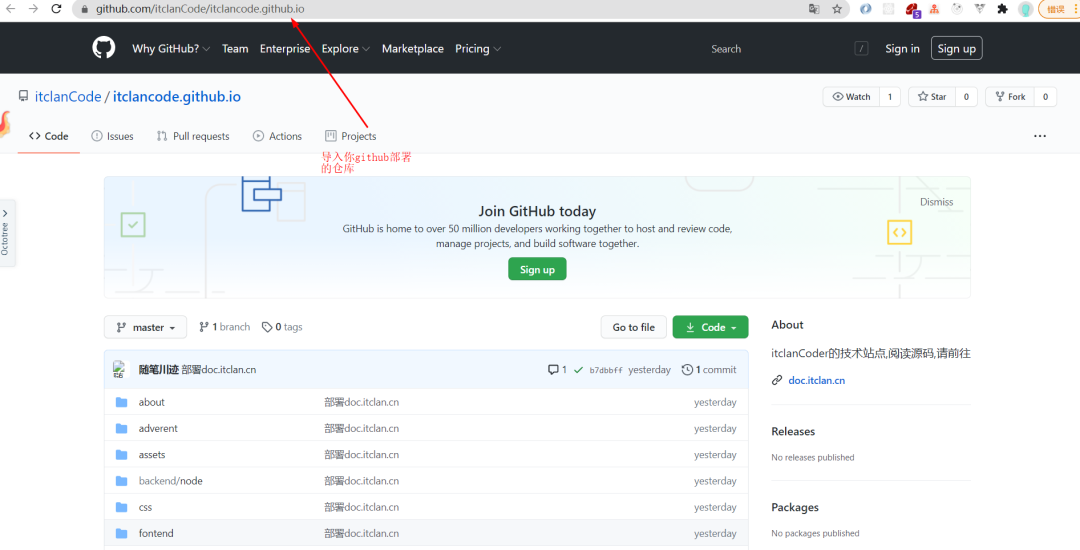Click the Fork count 0

click(x=1046, y=96)
